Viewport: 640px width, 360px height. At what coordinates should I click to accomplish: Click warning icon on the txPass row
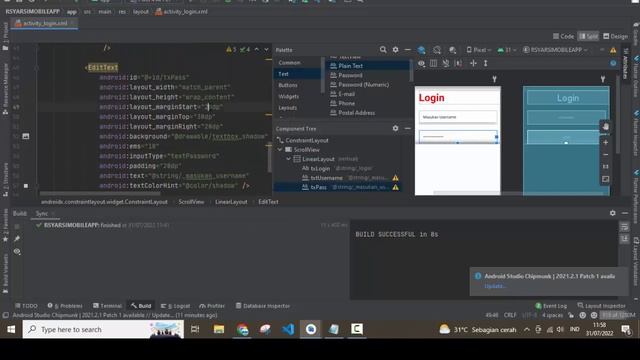click(x=395, y=187)
